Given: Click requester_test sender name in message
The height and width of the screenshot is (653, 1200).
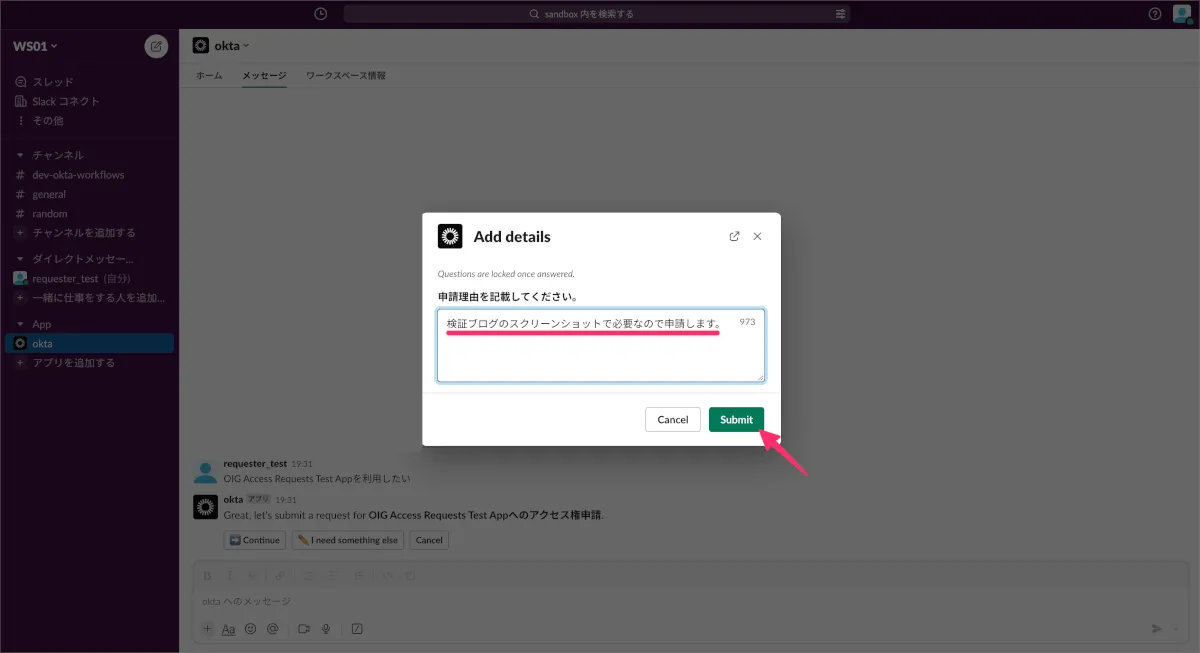Looking at the screenshot, I should click(x=255, y=464).
